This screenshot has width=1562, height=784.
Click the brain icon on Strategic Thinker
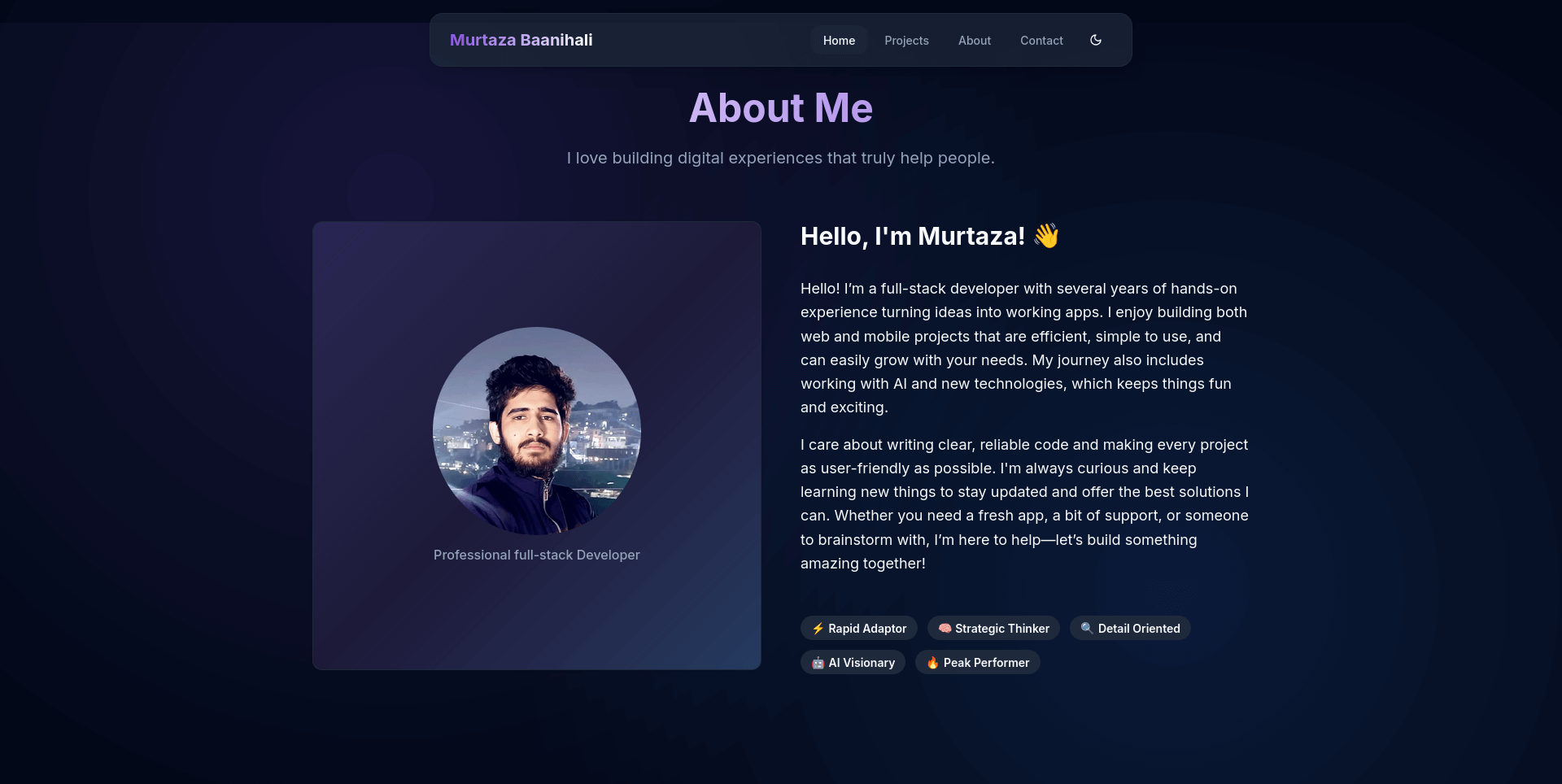[945, 629]
